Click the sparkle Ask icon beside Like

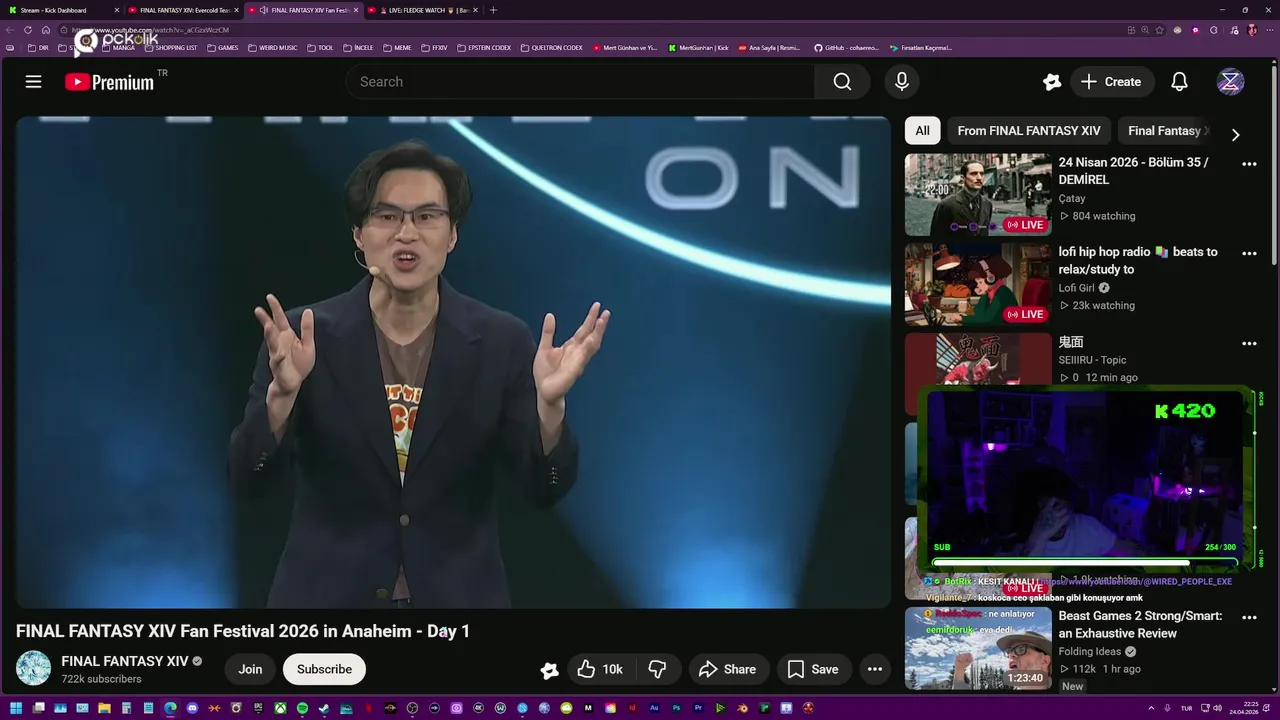(x=549, y=670)
